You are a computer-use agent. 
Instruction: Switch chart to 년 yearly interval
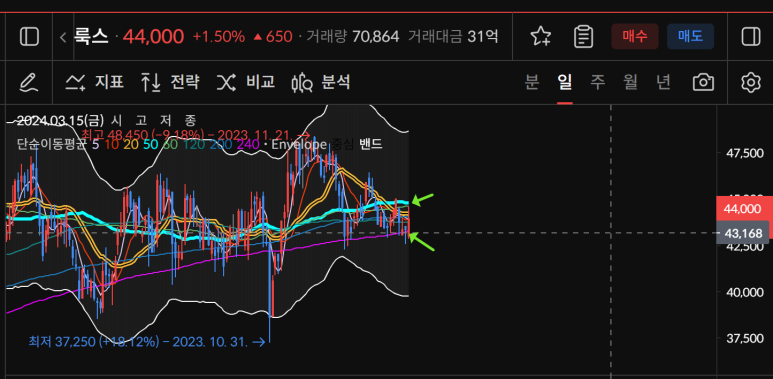click(x=664, y=82)
